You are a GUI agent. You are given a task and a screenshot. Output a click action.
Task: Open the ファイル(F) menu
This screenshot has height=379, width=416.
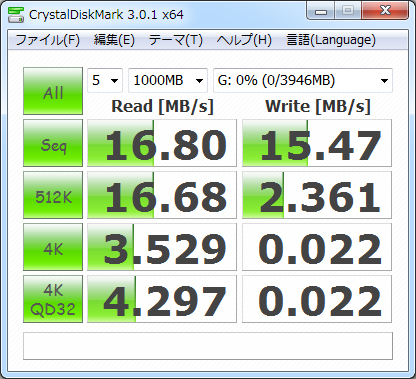pos(47,40)
